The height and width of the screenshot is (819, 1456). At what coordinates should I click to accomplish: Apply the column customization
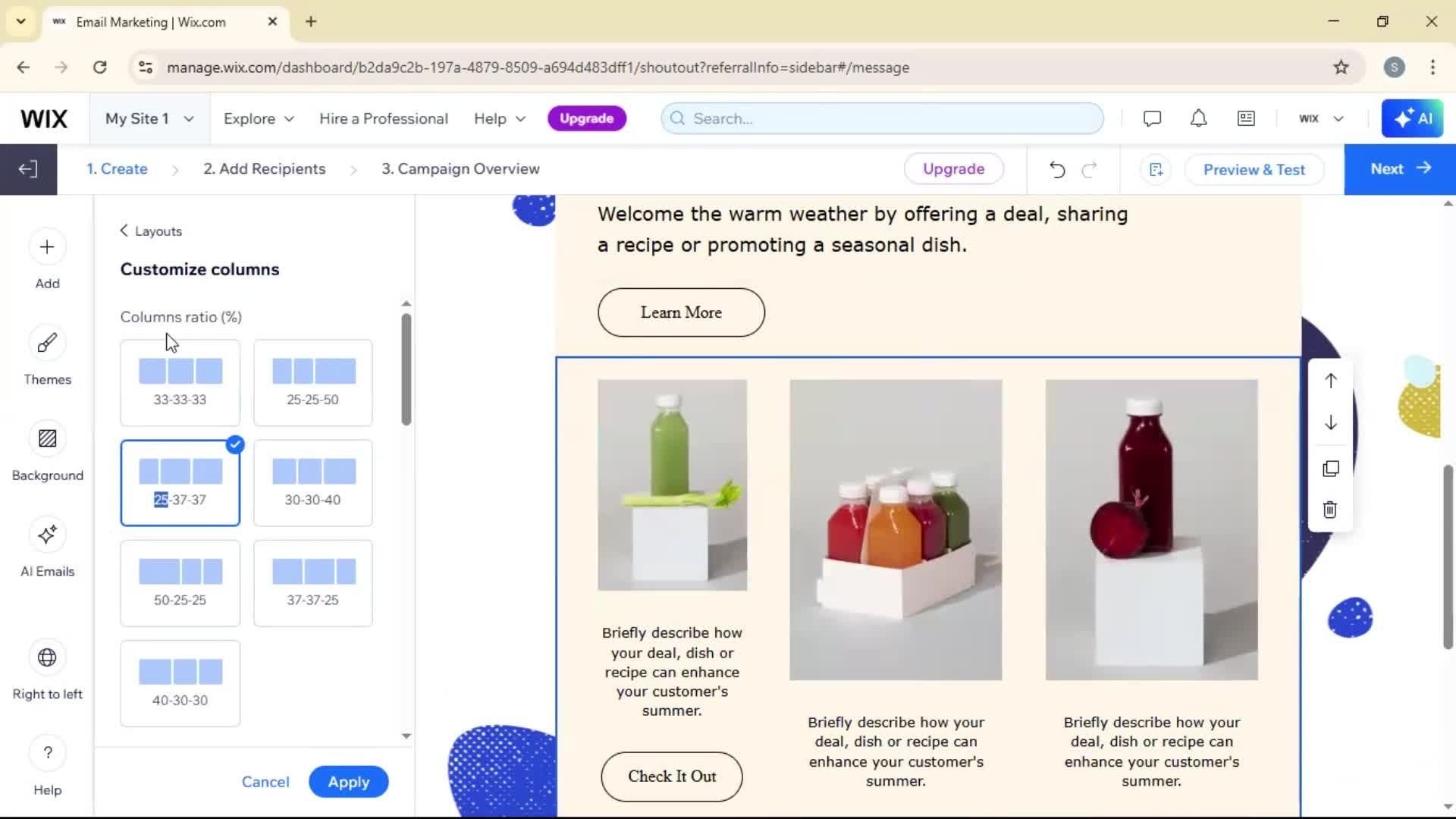(348, 782)
